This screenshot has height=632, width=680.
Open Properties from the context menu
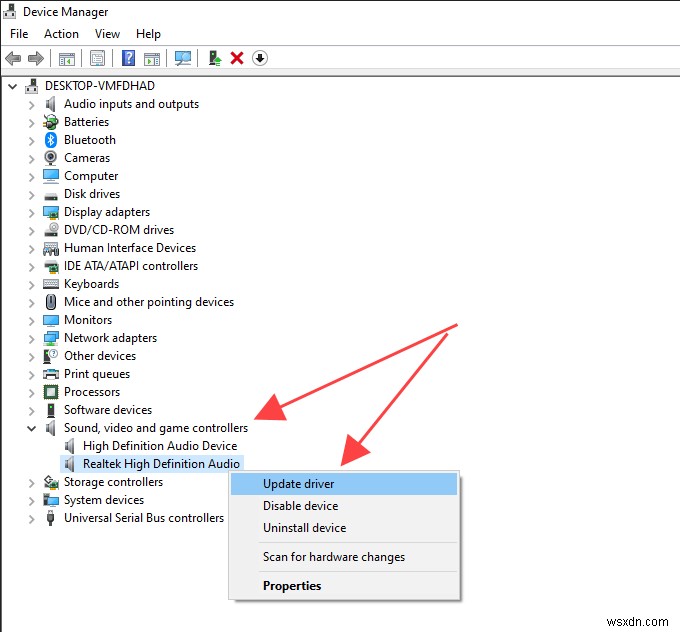(x=344, y=586)
